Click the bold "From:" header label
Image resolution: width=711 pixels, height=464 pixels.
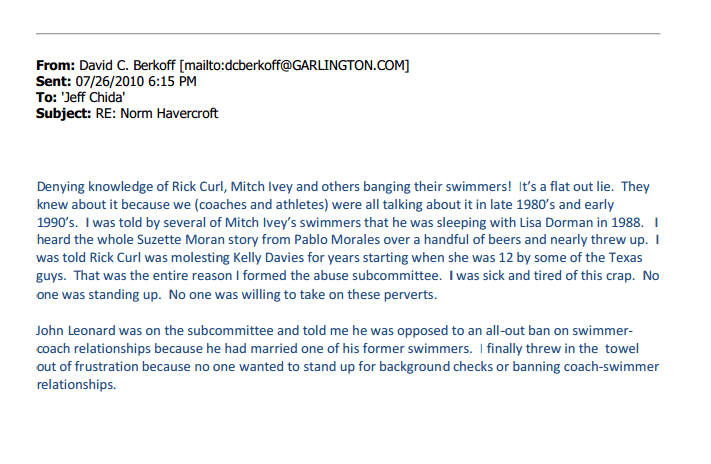pyautogui.click(x=55, y=66)
